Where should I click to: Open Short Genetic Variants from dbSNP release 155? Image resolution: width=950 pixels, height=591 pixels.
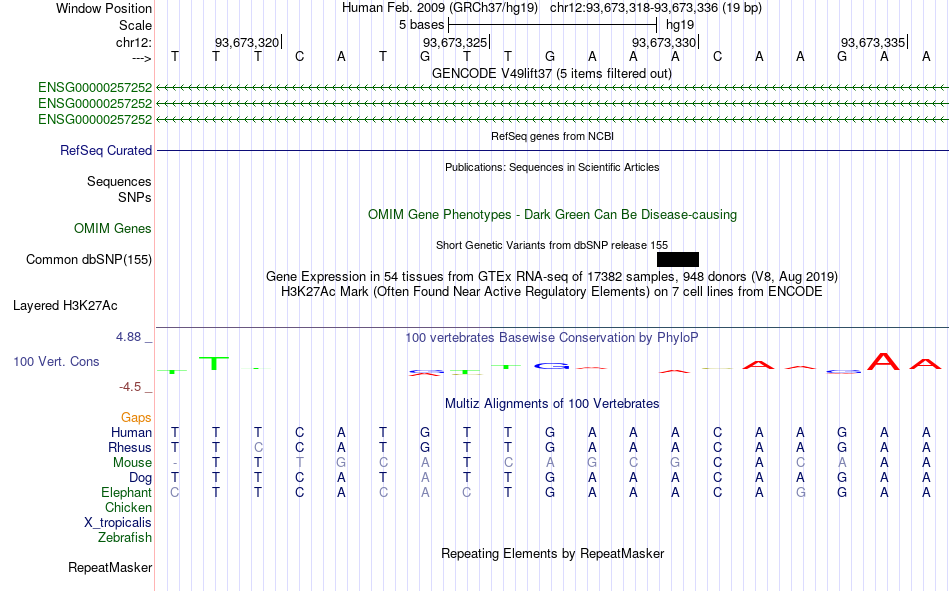(552, 245)
